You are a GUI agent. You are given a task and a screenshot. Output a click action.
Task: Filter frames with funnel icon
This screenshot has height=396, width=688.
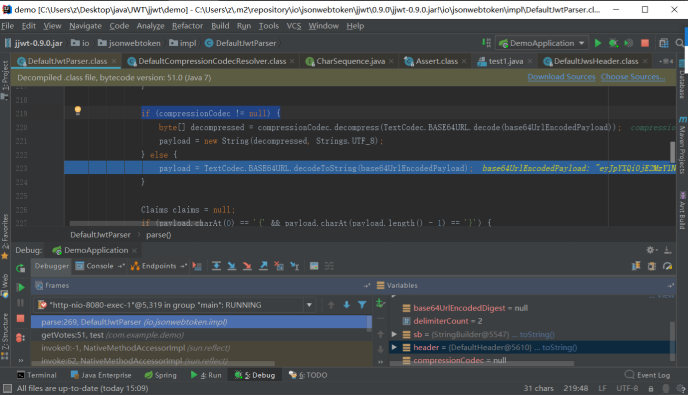click(362, 305)
